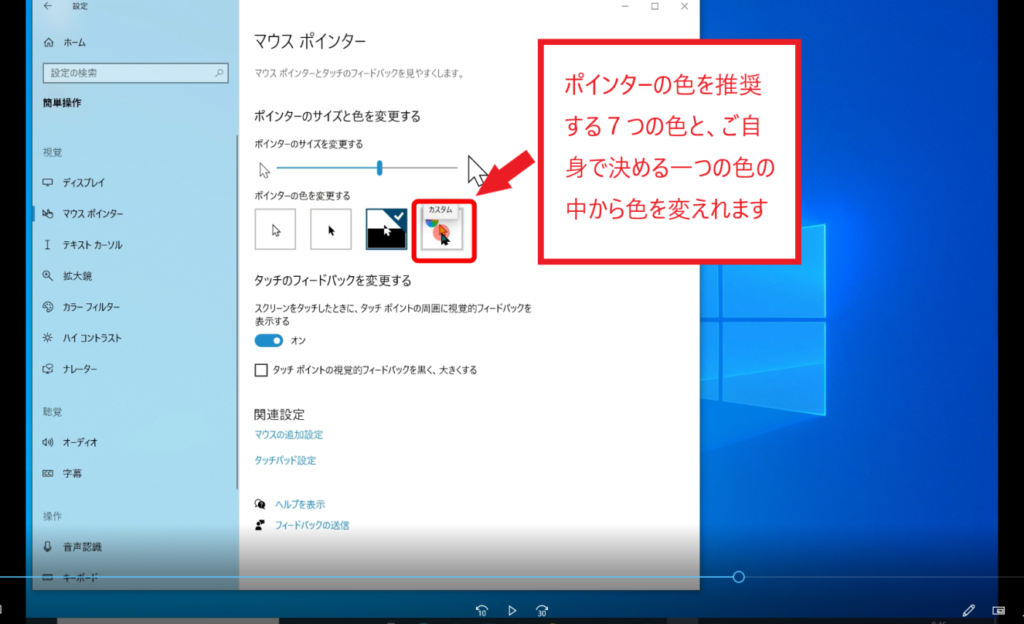Click the skip back 10 seconds icon
This screenshot has width=1024, height=624.
click(x=482, y=609)
